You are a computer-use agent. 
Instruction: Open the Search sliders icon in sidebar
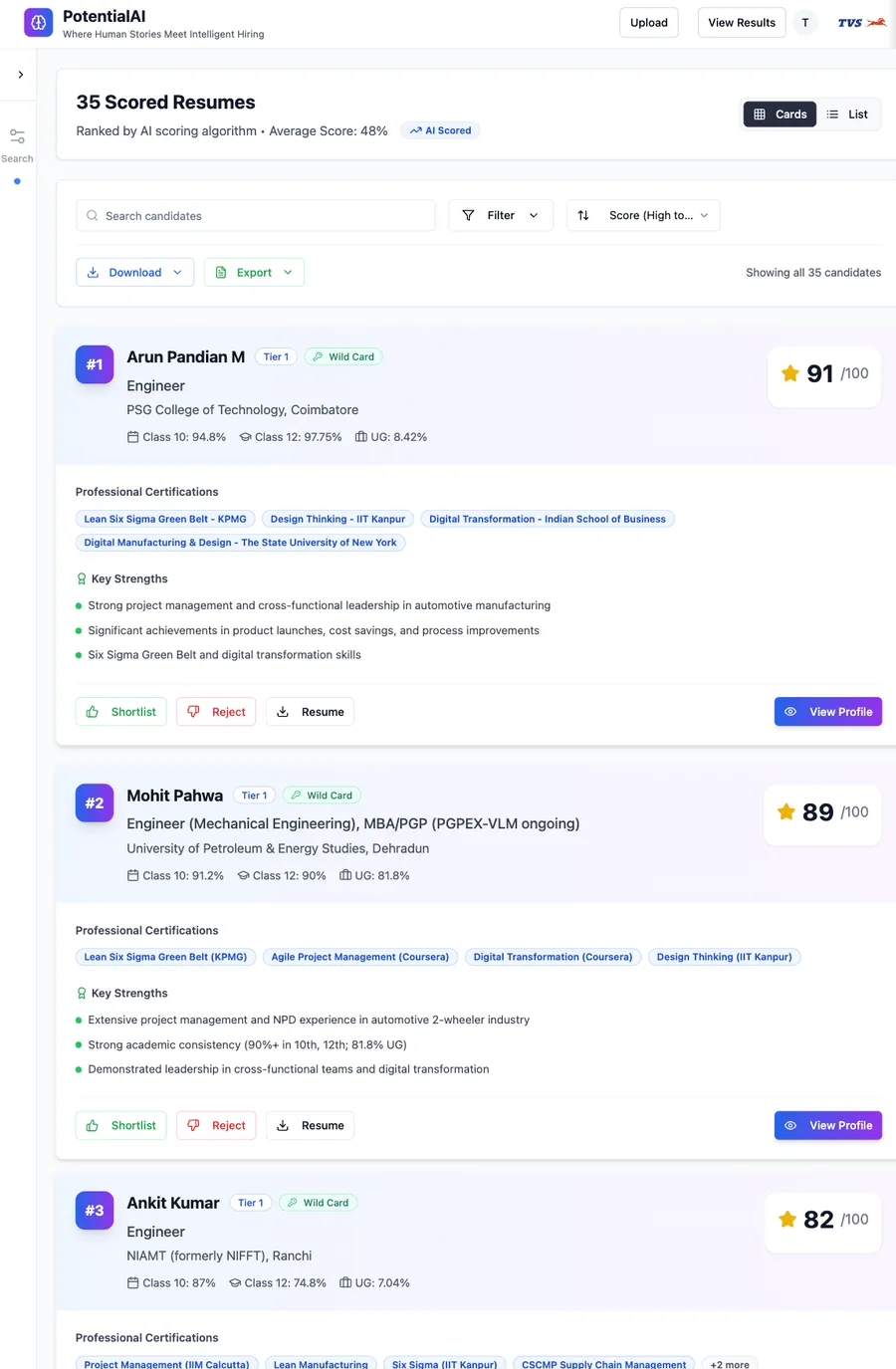point(17,136)
